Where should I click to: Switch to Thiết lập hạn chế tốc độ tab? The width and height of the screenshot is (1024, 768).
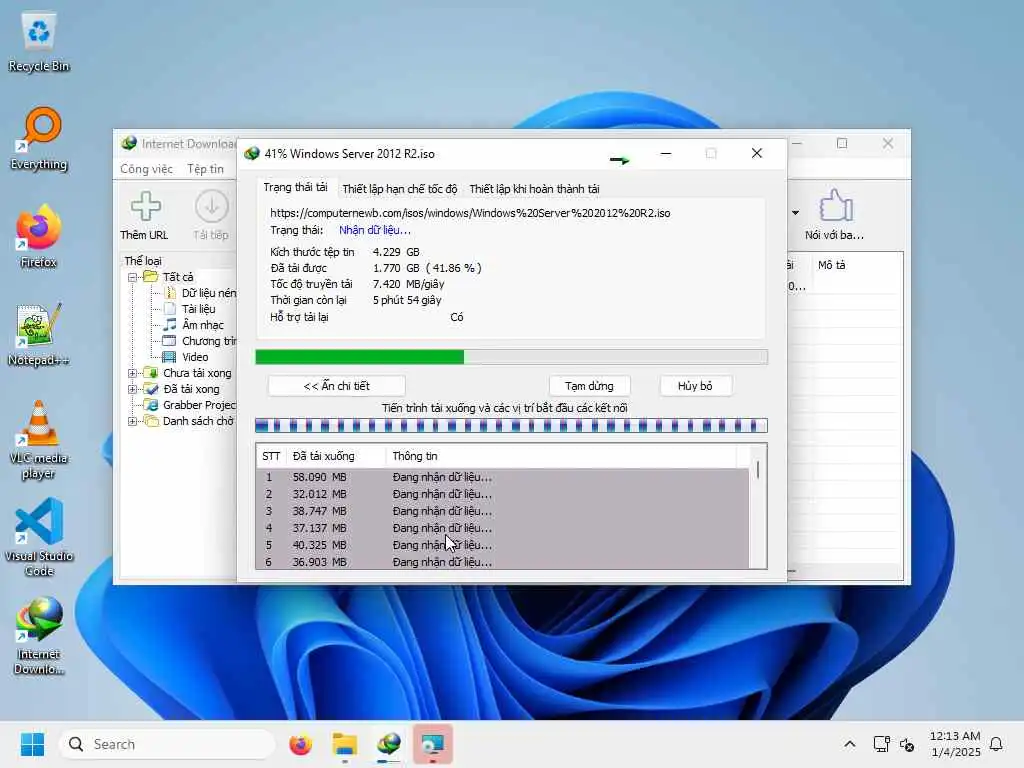click(400, 189)
